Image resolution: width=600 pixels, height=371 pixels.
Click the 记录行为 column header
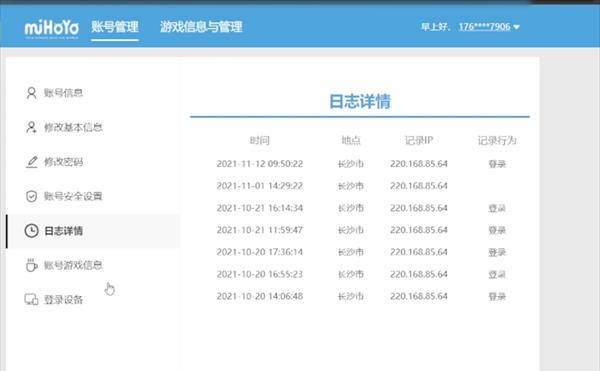(x=497, y=140)
